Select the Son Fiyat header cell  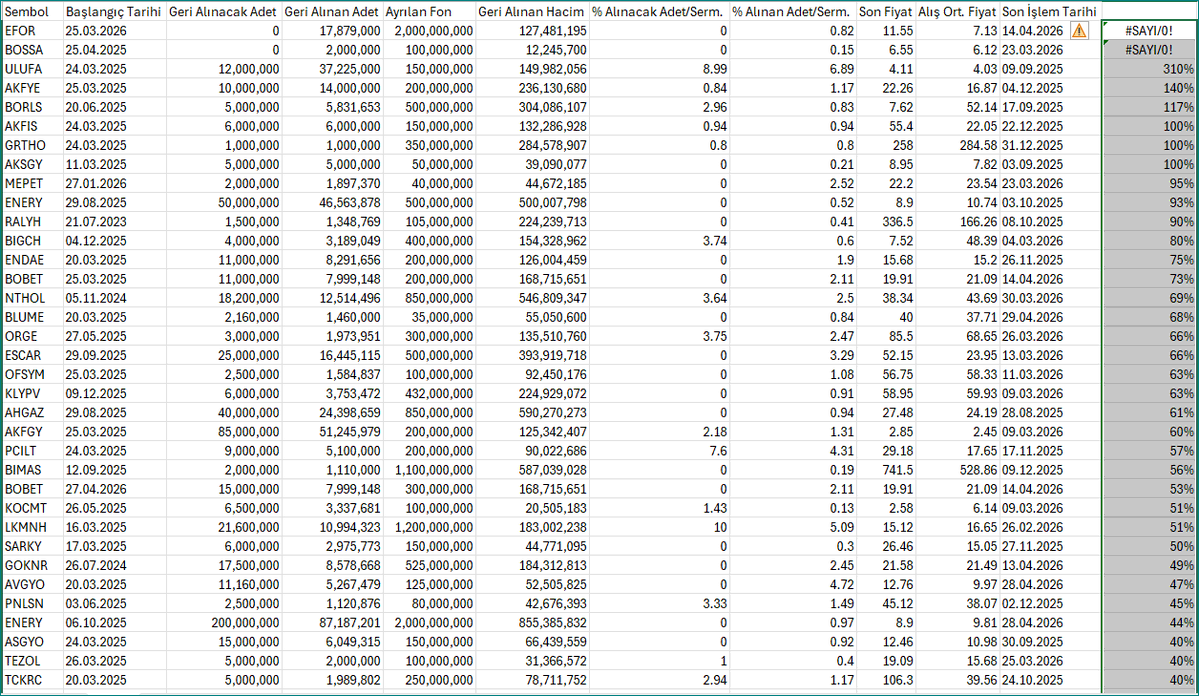tap(885, 11)
